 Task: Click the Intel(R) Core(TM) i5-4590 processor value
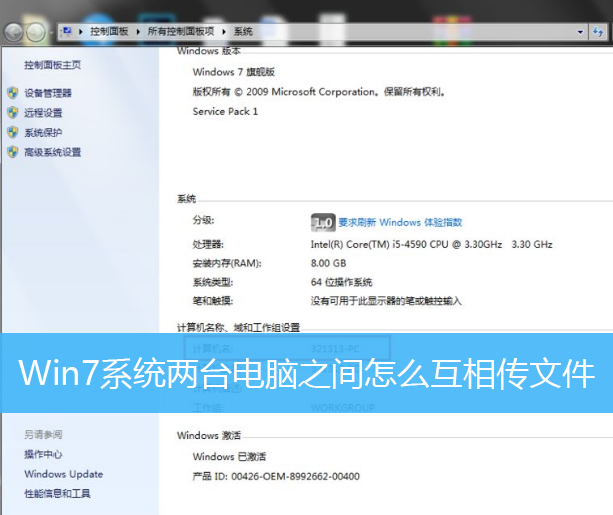432,244
